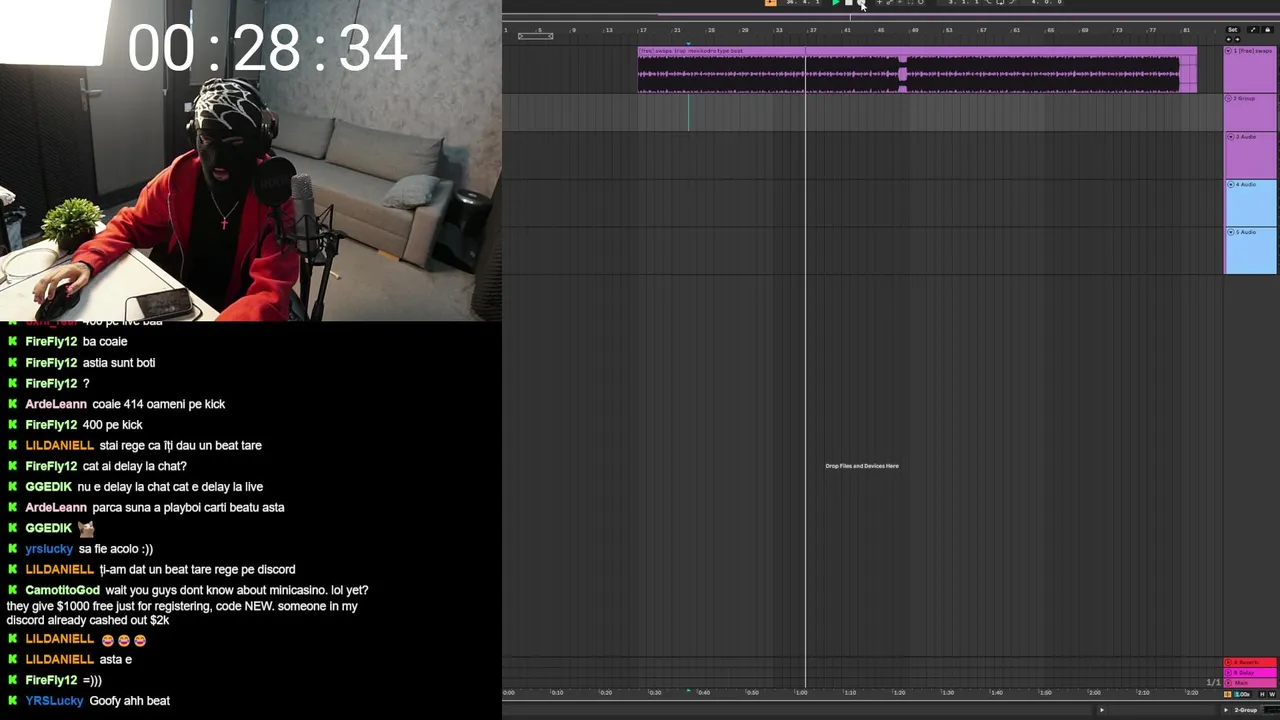Click the green Play button in transport
Image resolution: width=1280 pixels, height=720 pixels.
pos(836,3)
